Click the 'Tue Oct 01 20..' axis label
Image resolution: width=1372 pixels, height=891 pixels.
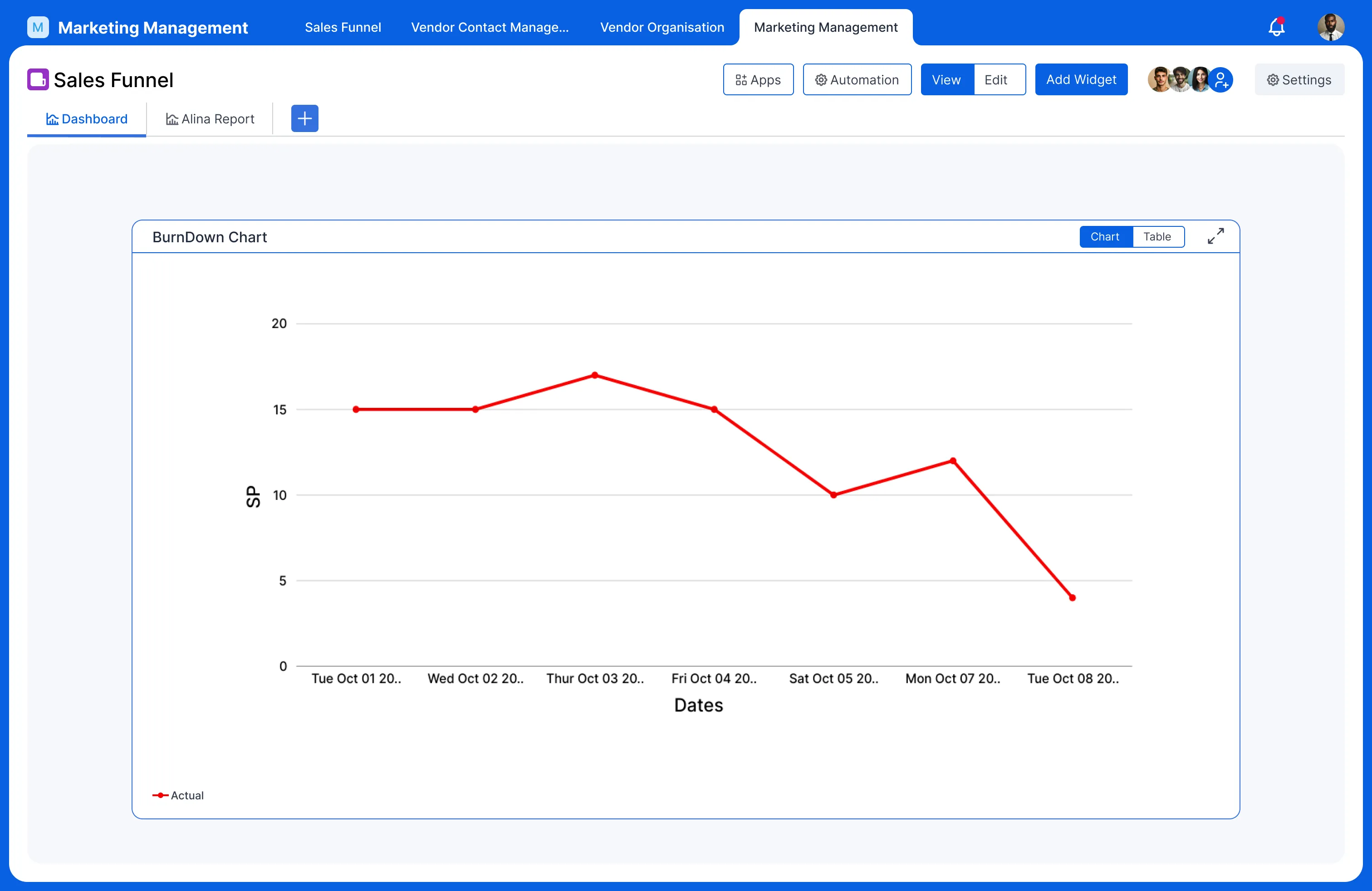(356, 678)
